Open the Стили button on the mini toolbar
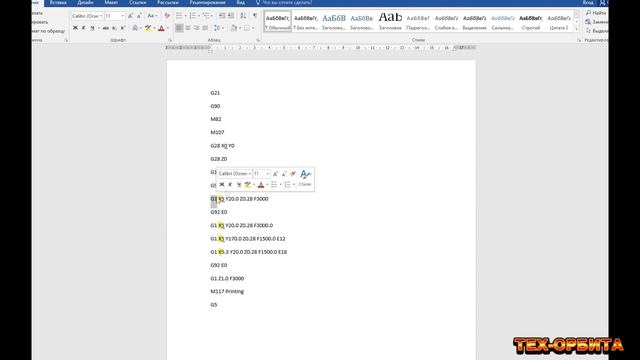Viewport: 640px width, 360px height. [304, 178]
